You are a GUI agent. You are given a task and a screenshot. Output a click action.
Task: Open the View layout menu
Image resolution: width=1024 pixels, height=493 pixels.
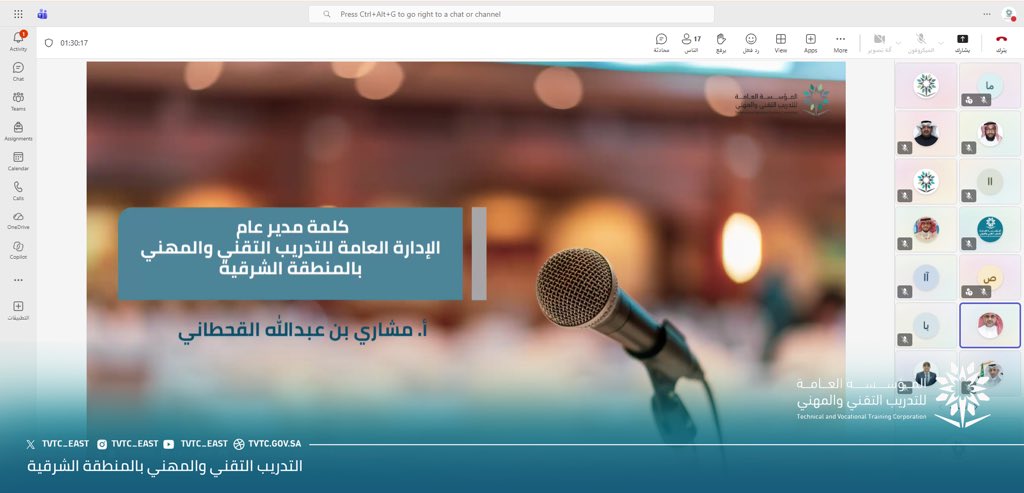780,43
